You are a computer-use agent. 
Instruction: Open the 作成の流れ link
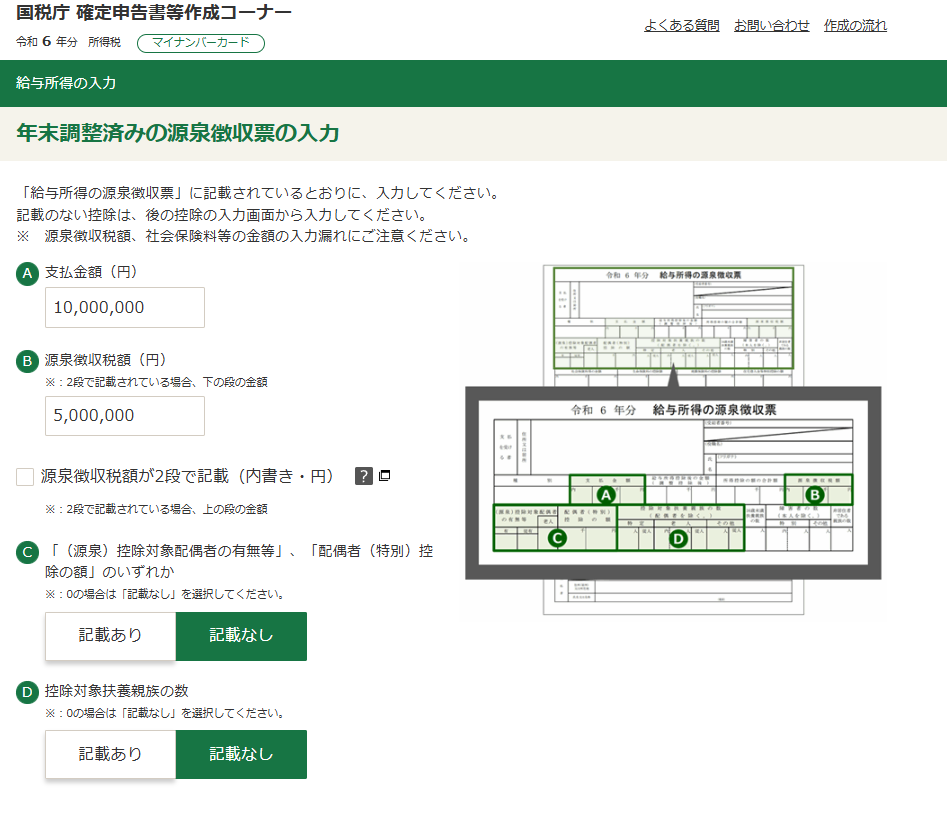pyautogui.click(x=855, y=25)
